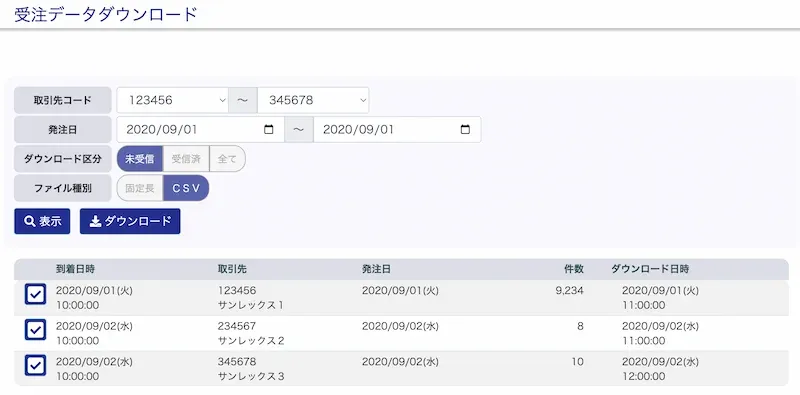This screenshot has width=800, height=395.
Task: Choose CSV file type
Action: point(186,188)
